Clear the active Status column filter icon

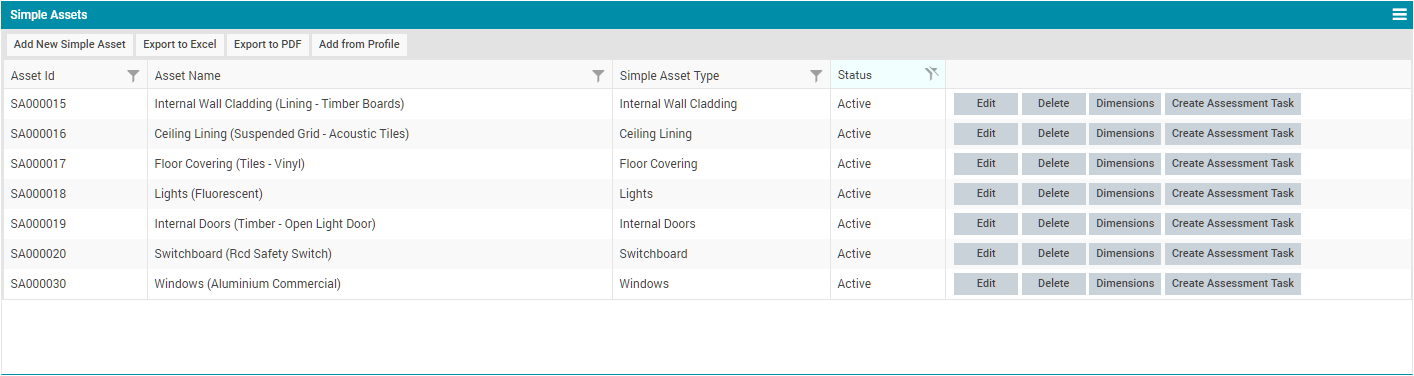[932, 74]
